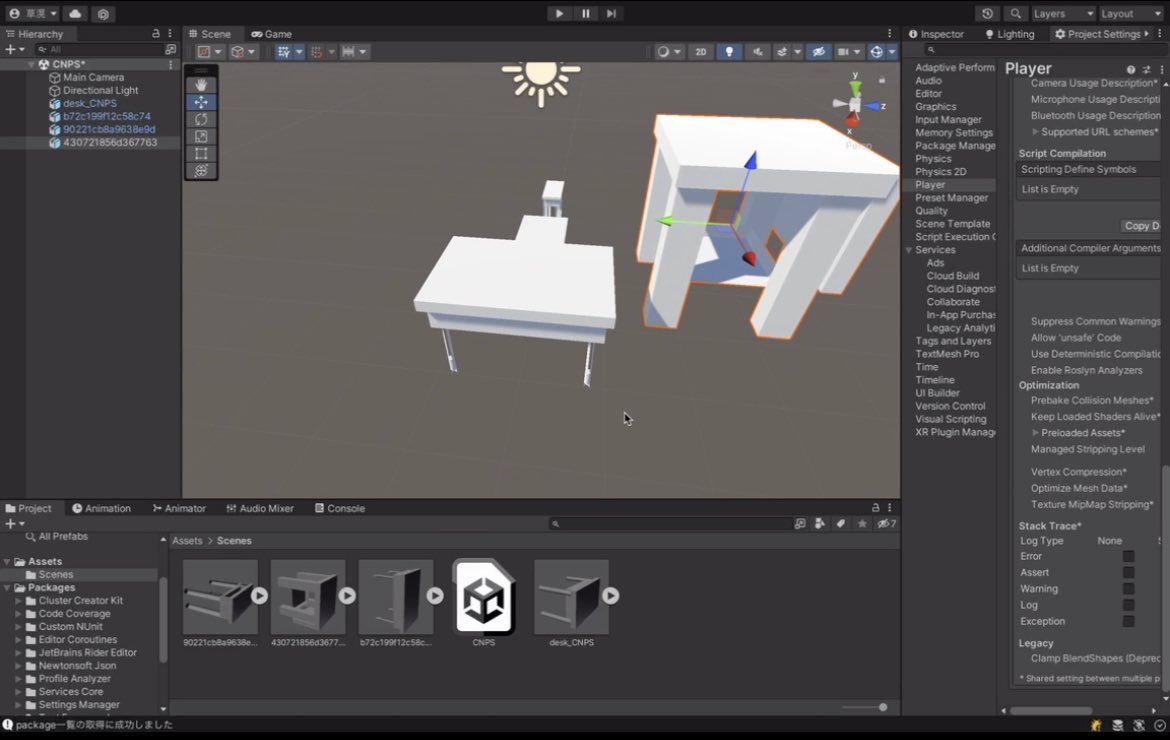Toggle Error stack trace None checkbox

pyautogui.click(x=1128, y=556)
